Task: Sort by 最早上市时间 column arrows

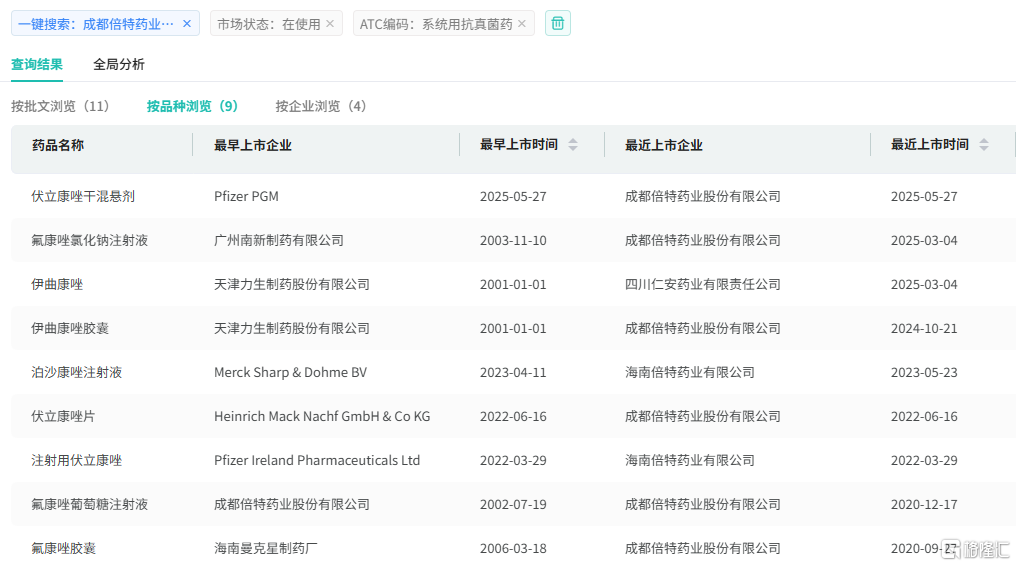Action: [x=573, y=144]
